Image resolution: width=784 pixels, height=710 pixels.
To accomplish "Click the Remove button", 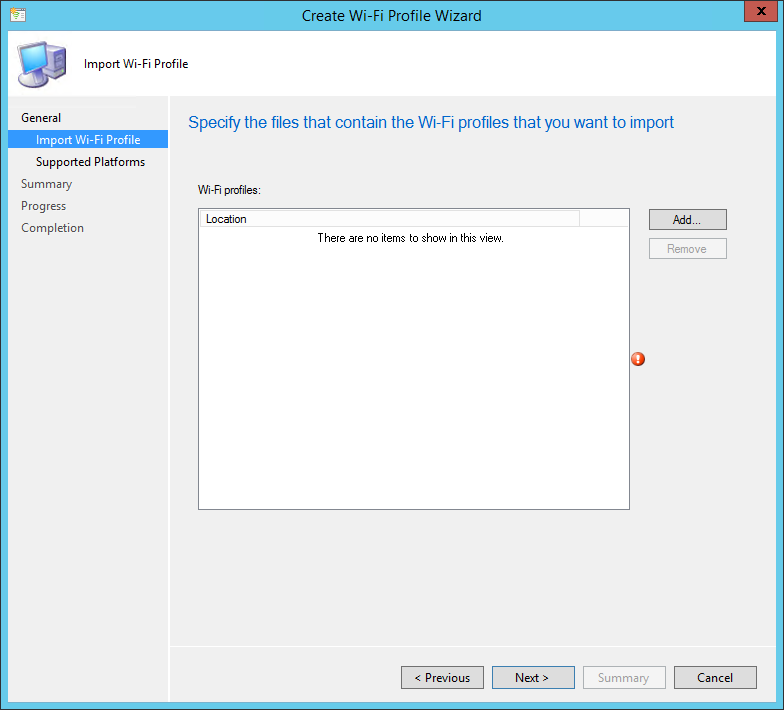I will (x=687, y=249).
